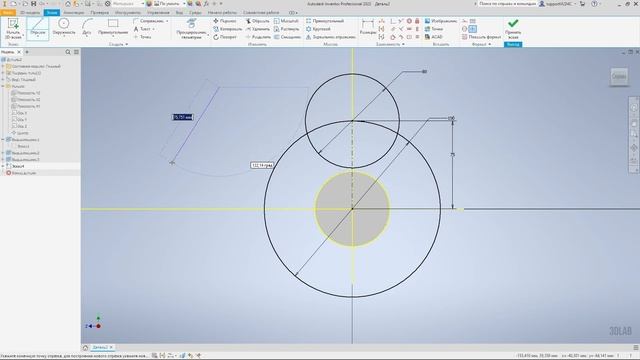The width and height of the screenshot is (640, 360).
Task: Expand the first Extrusion node in browser
Action: (3, 140)
